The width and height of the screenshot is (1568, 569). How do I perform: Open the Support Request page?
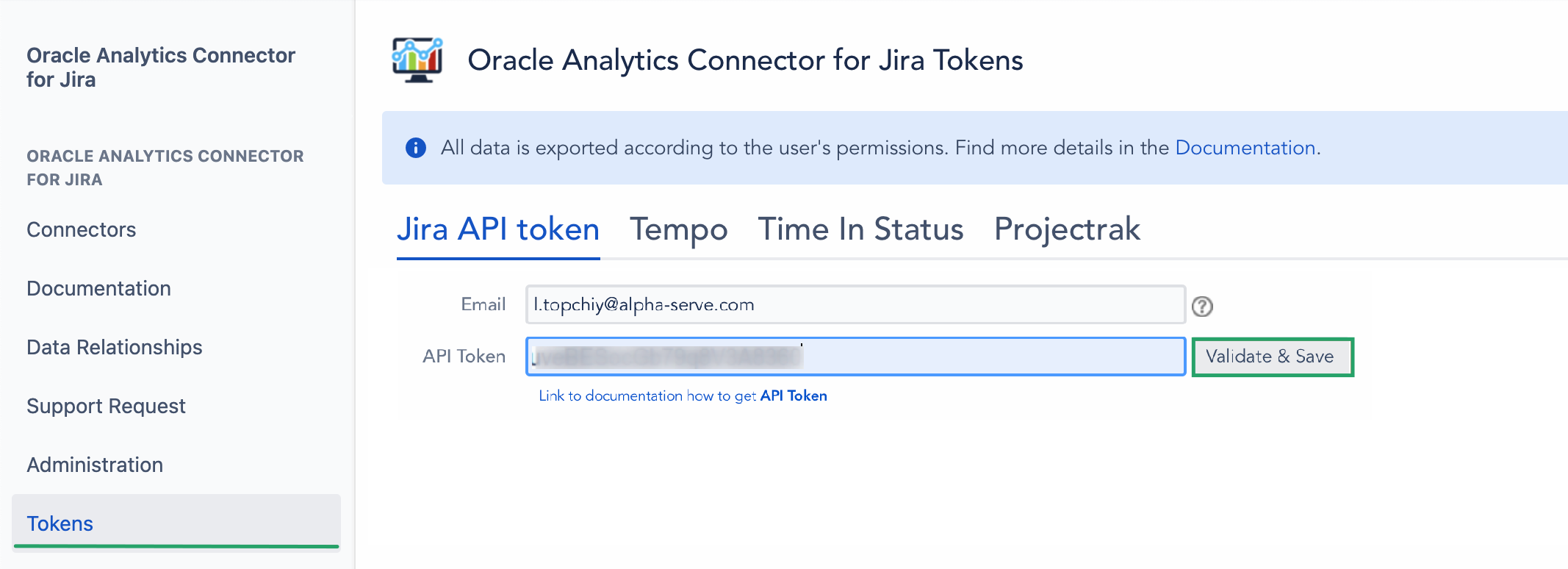tap(105, 405)
